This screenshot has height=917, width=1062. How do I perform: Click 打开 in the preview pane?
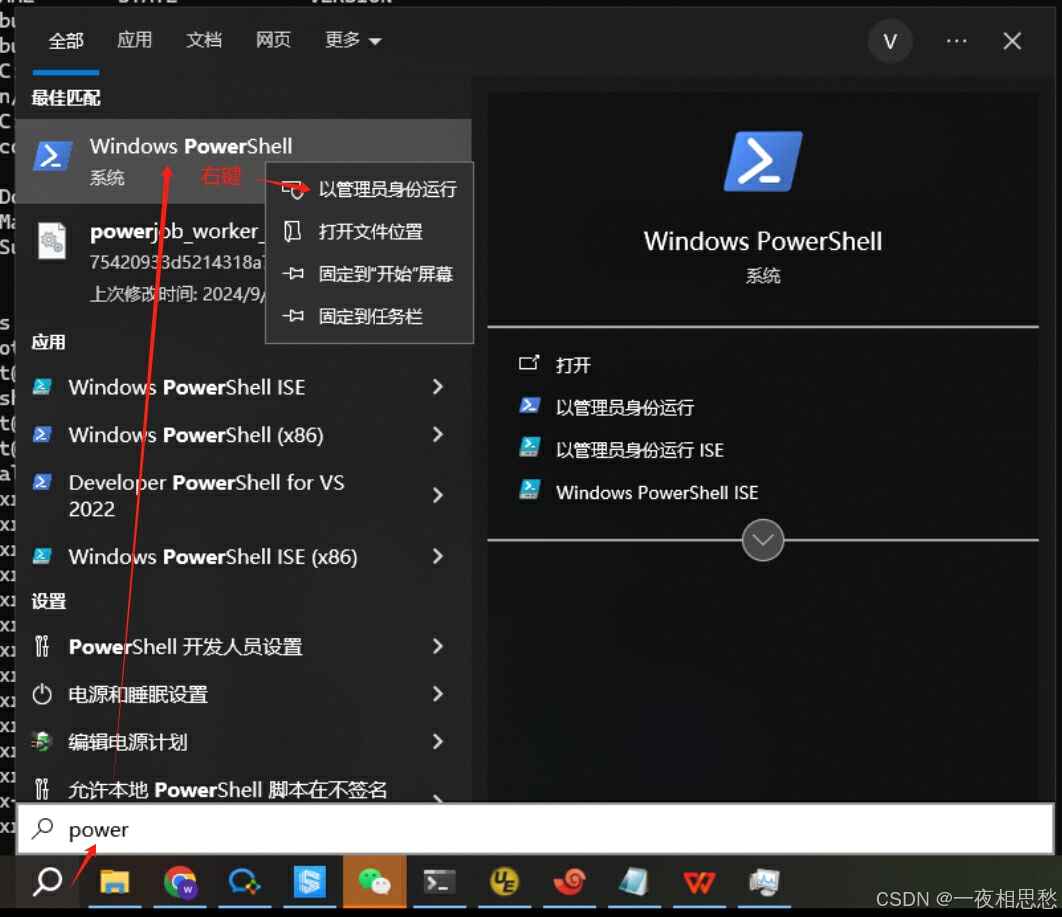point(573,365)
